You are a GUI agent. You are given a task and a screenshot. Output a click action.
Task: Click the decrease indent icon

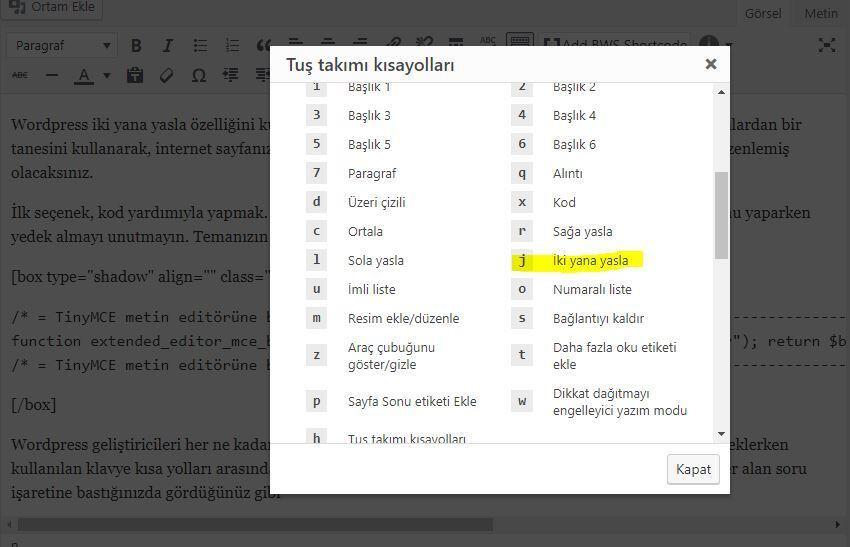232,76
